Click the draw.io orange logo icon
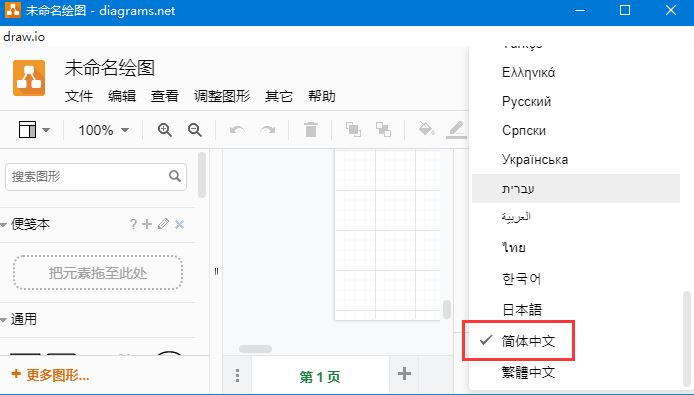 click(29, 78)
